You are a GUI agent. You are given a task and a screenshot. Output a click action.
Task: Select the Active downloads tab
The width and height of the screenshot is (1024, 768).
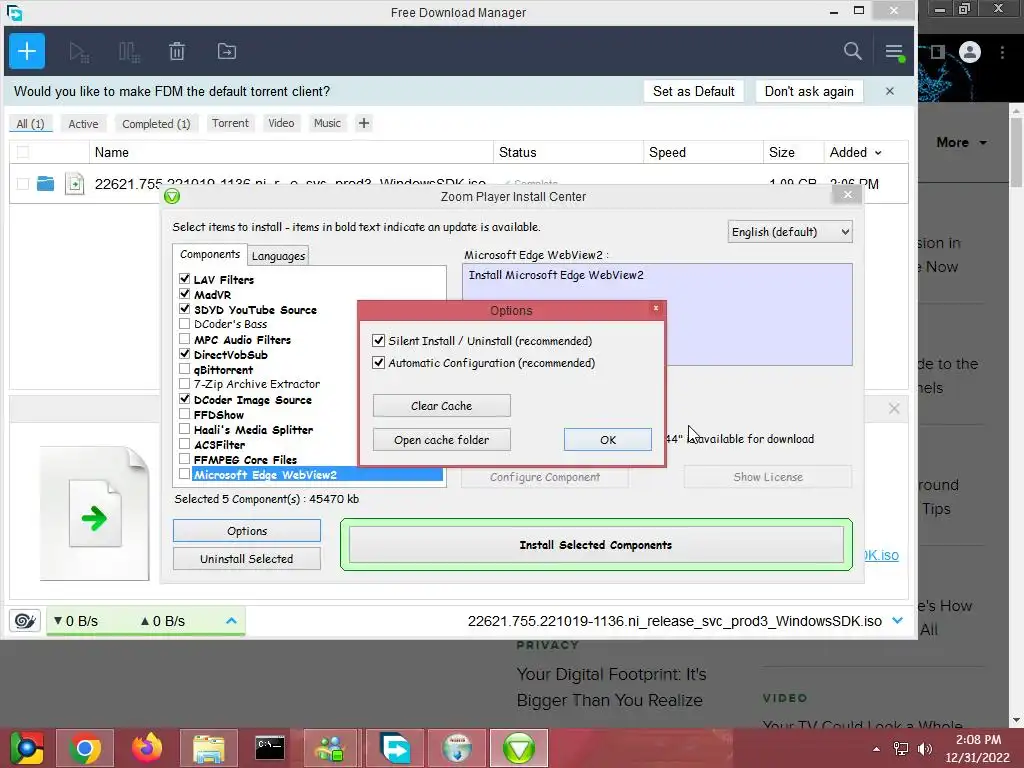[x=84, y=123]
